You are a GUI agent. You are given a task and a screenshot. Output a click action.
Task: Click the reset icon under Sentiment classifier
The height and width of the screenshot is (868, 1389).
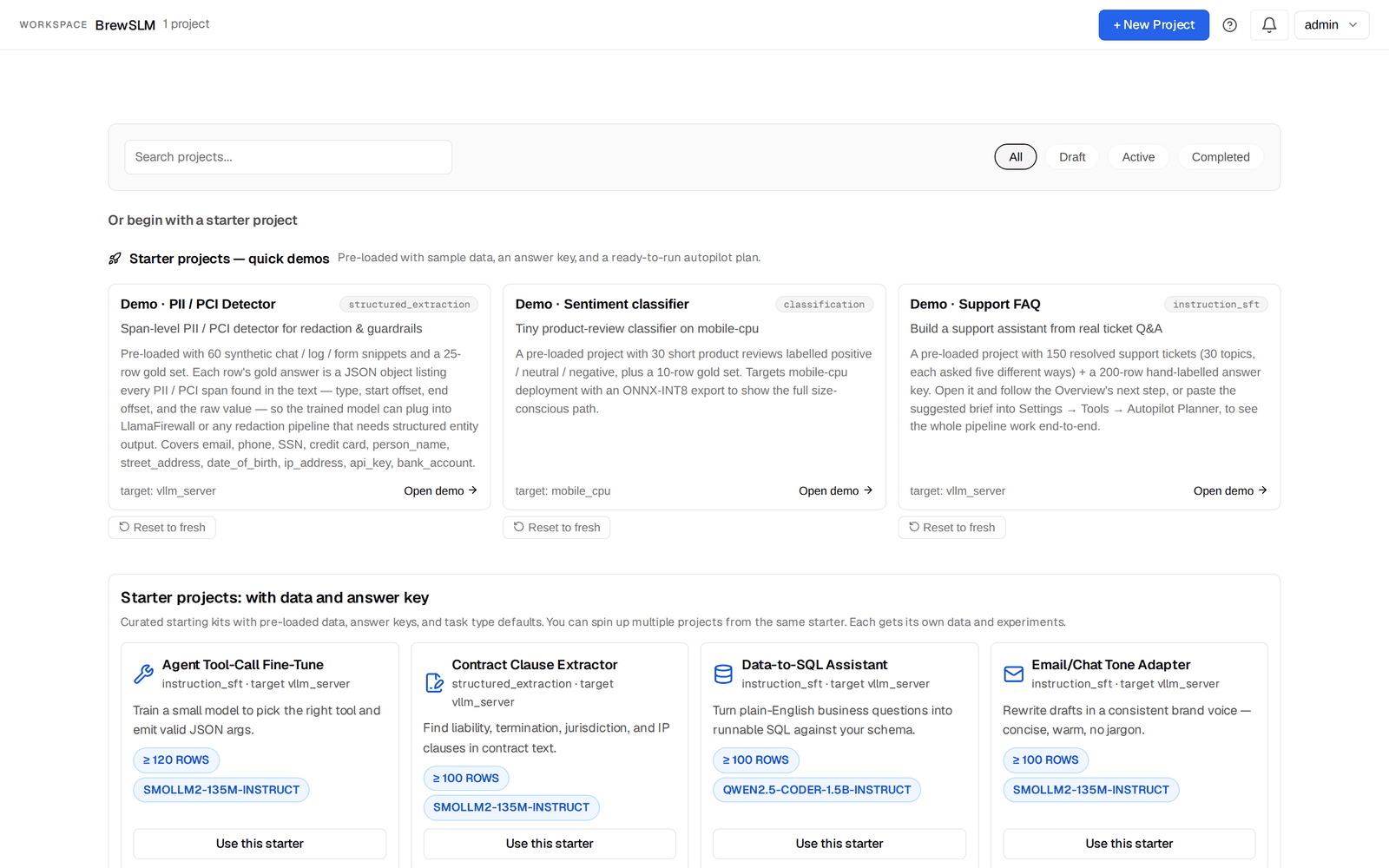(519, 527)
